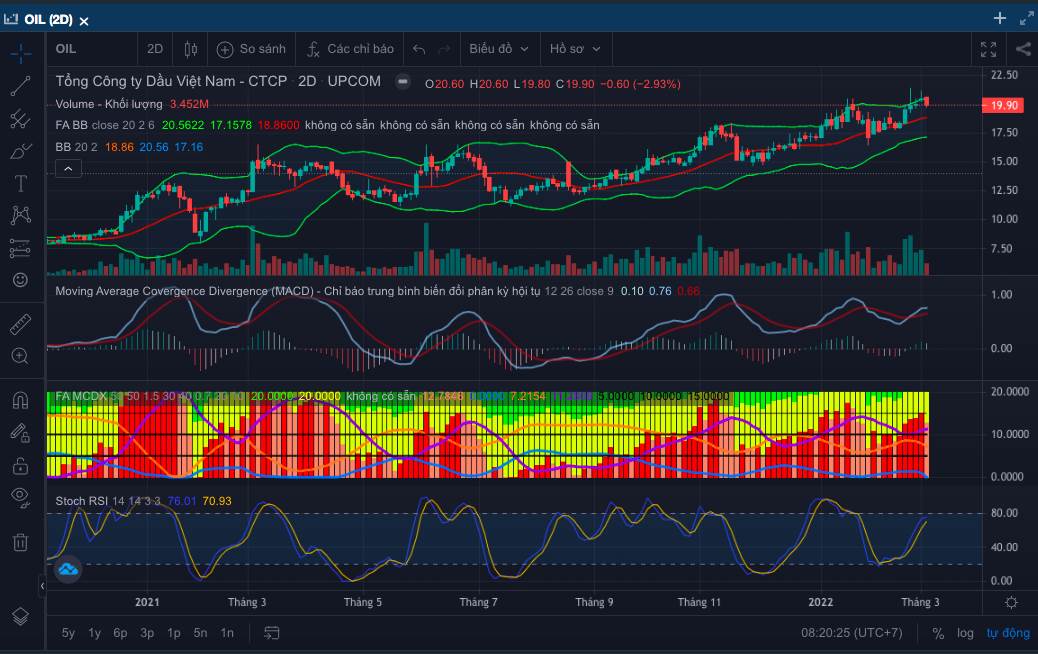Open Các chỉ báo indicators menu

tap(350, 49)
